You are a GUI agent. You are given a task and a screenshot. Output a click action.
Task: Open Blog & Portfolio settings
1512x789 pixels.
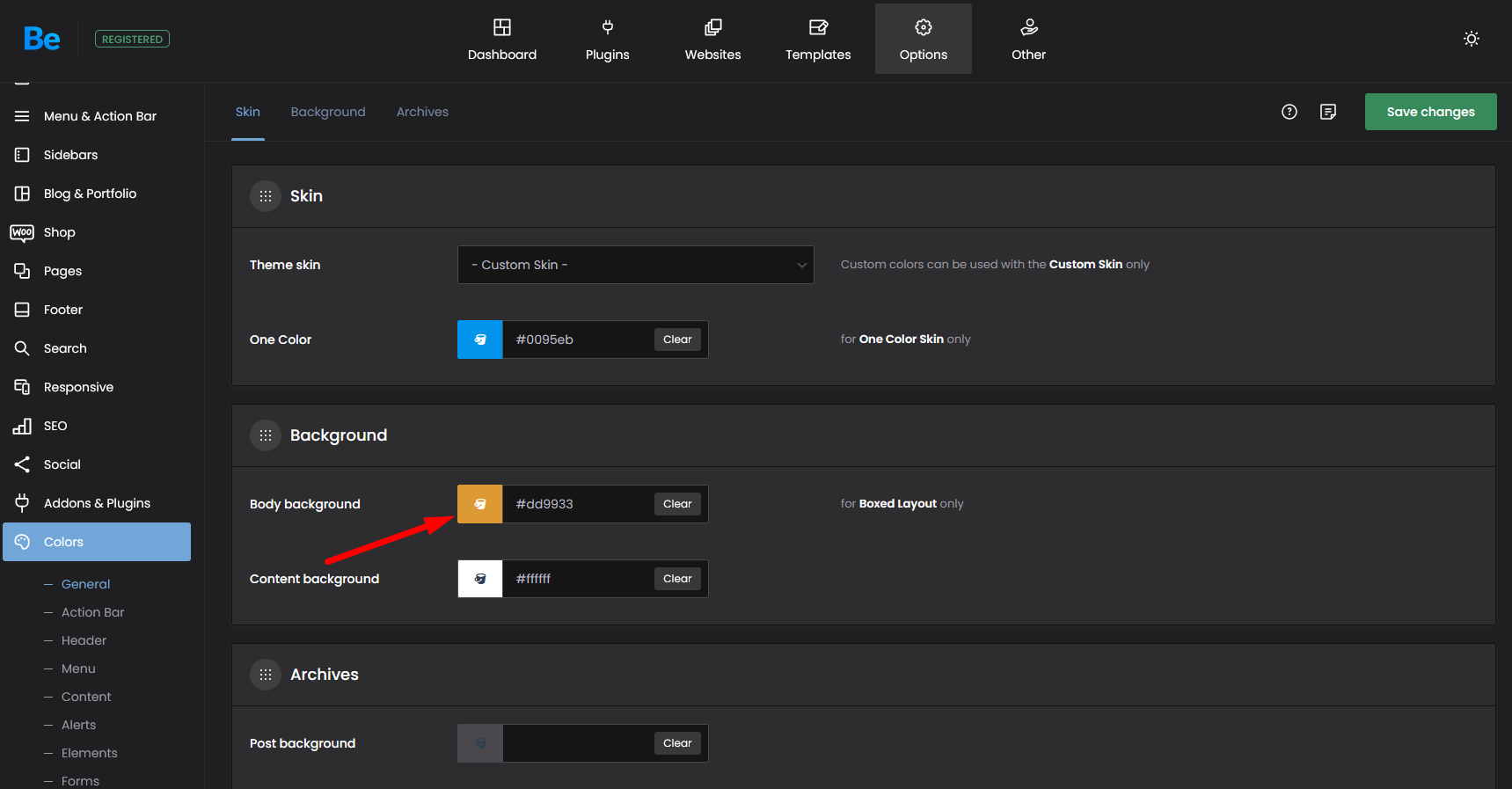point(97,194)
